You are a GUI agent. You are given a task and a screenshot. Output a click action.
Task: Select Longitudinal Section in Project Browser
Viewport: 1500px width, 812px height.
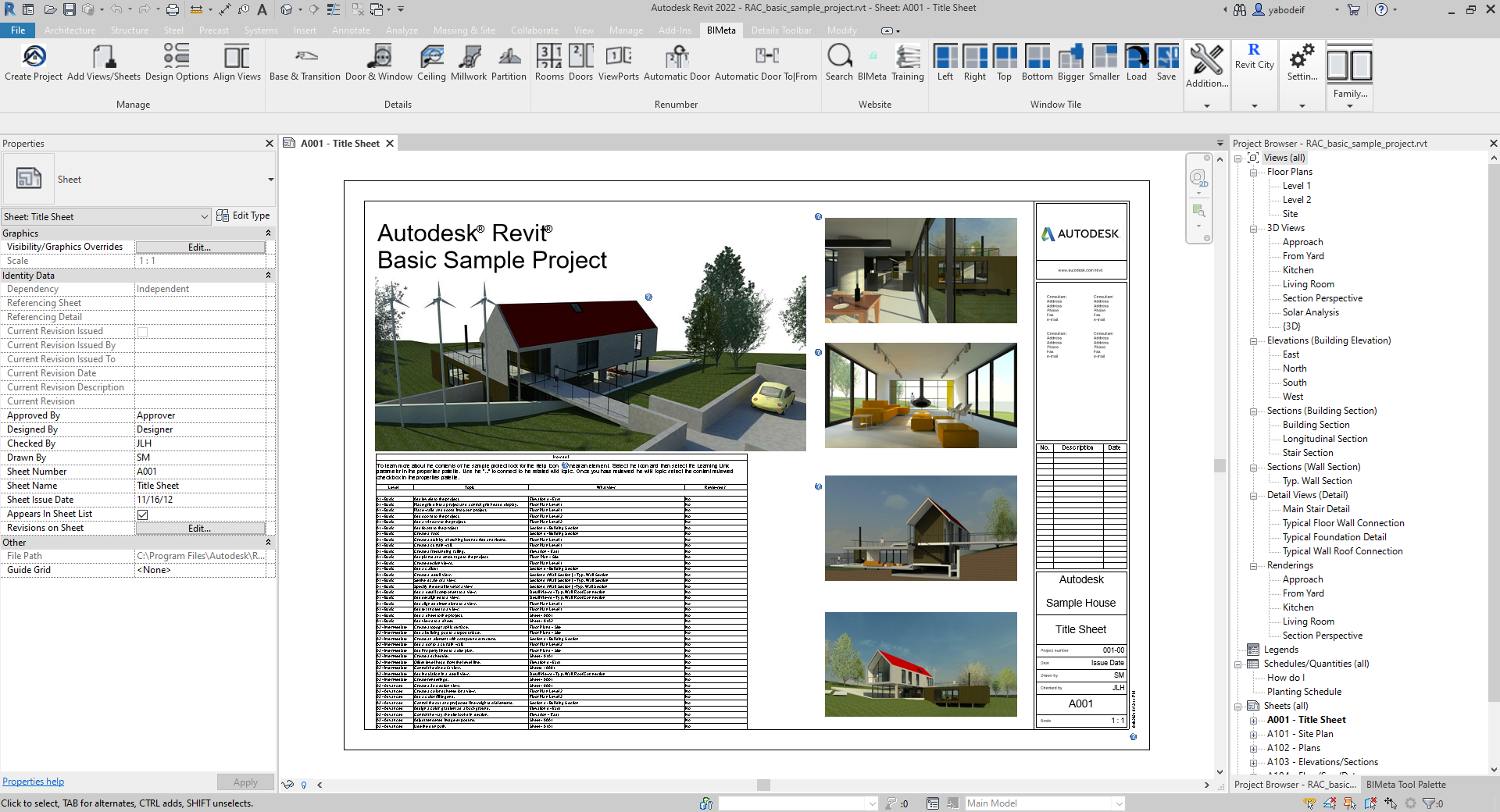coord(1325,439)
